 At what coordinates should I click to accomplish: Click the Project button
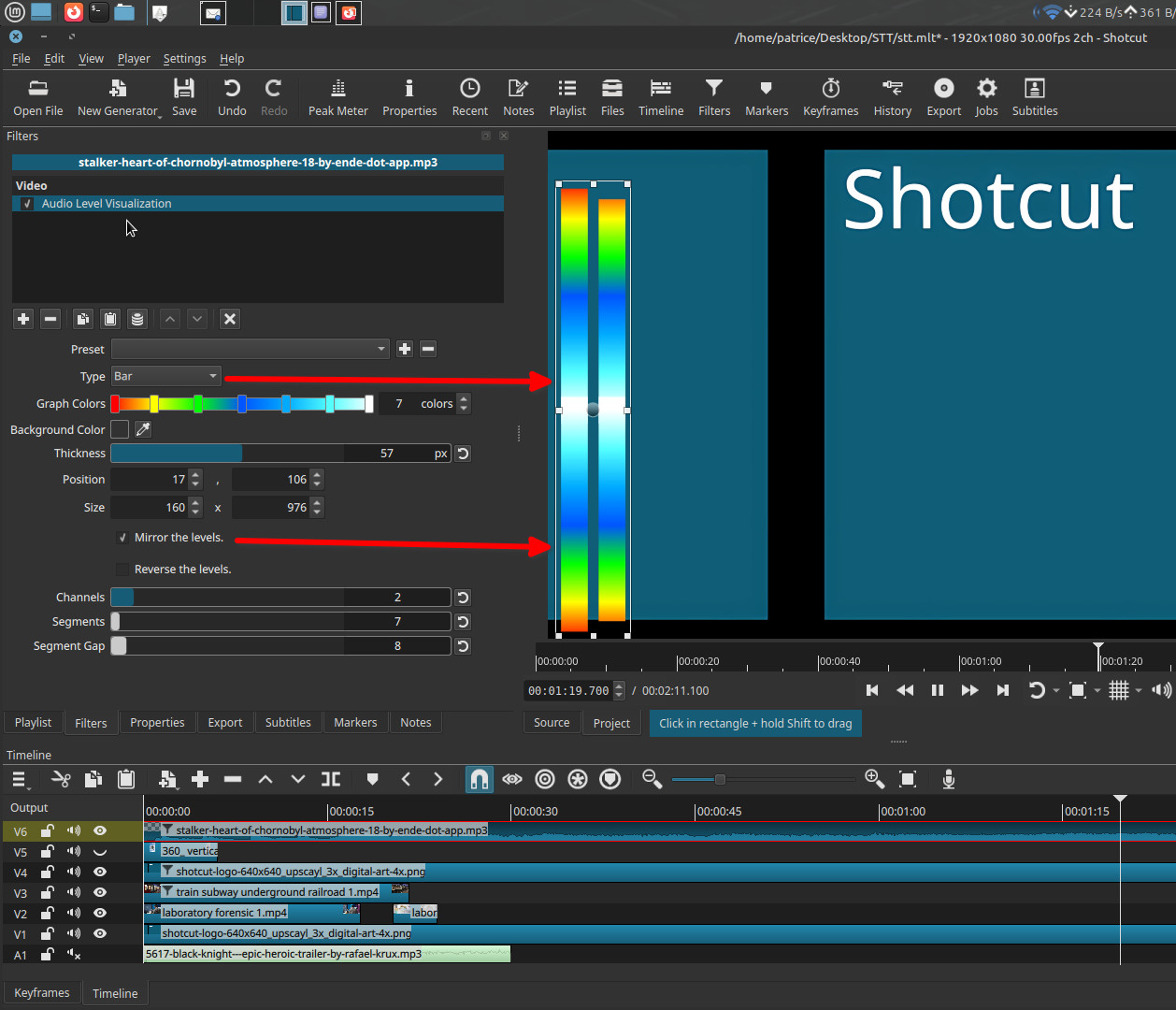coord(611,723)
